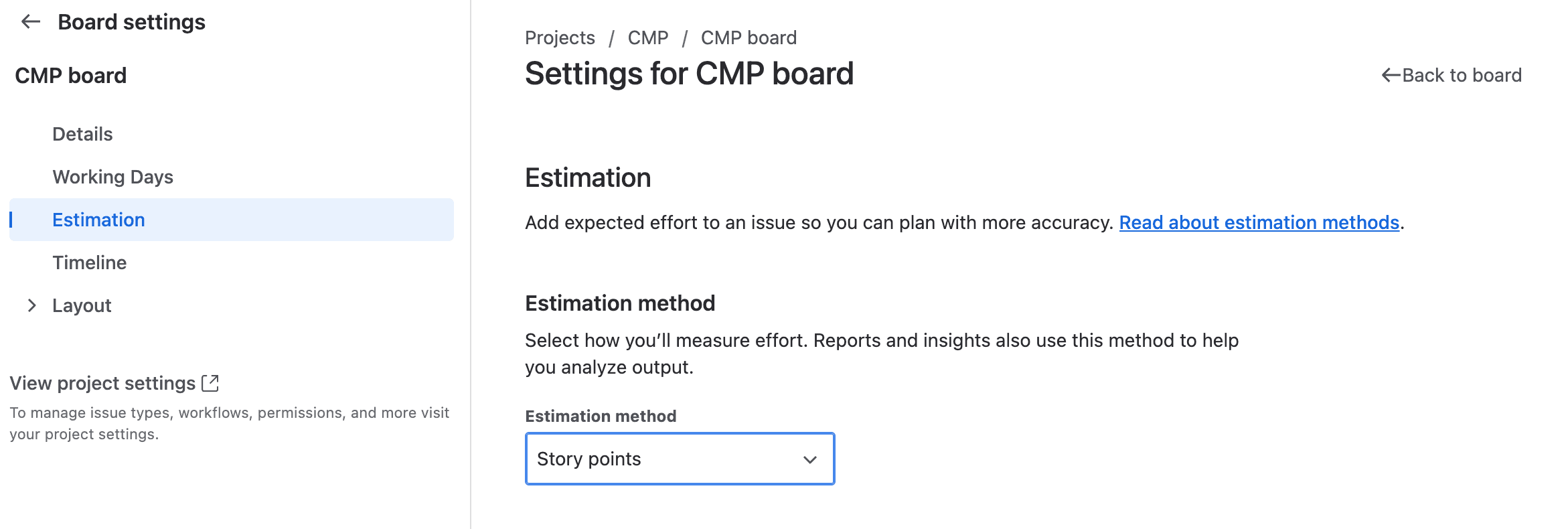Click Read about estimation methods link
The height and width of the screenshot is (529, 1568).
1259,222
